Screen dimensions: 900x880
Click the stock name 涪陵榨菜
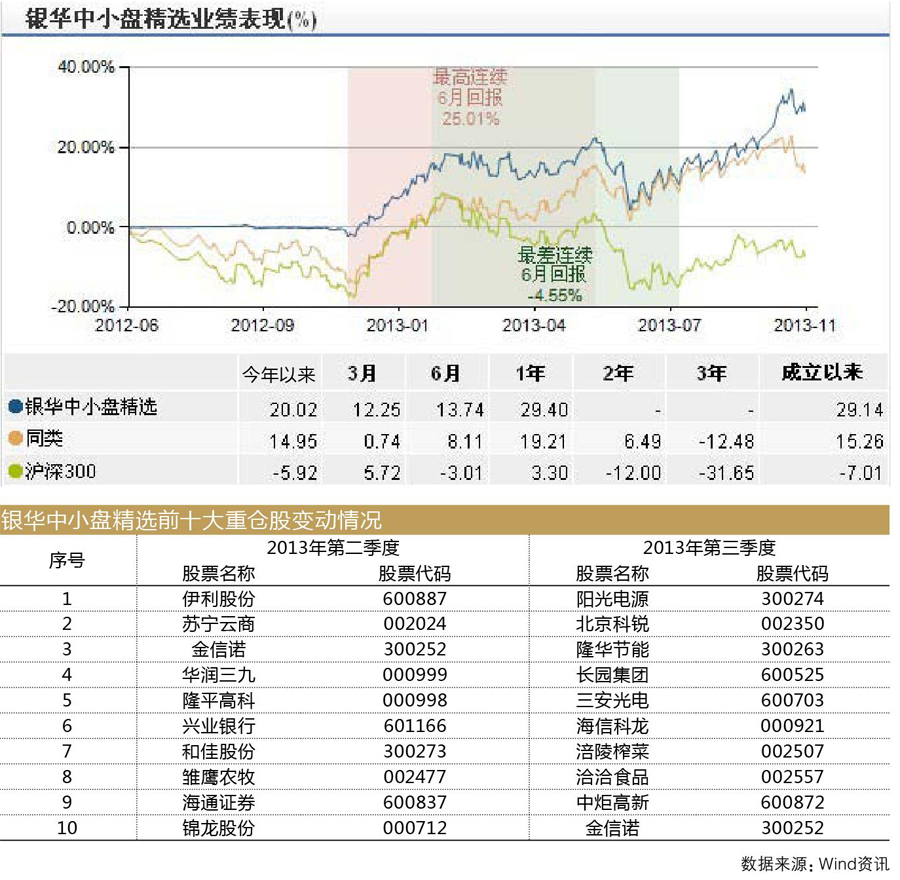(x=612, y=751)
